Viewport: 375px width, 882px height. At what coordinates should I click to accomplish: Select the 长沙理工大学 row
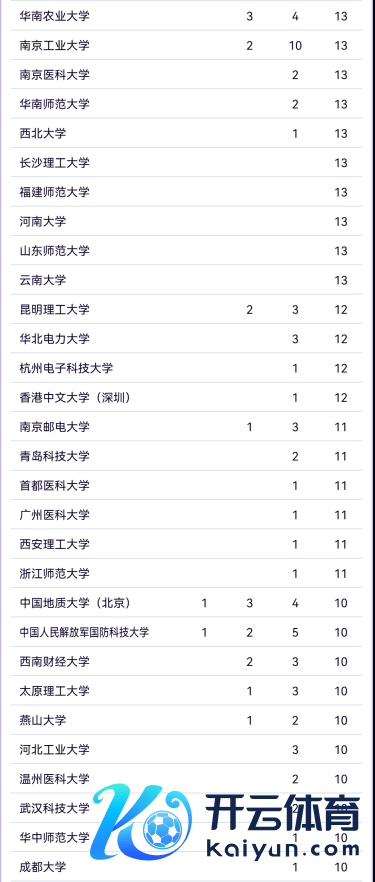pyautogui.click(x=187, y=163)
